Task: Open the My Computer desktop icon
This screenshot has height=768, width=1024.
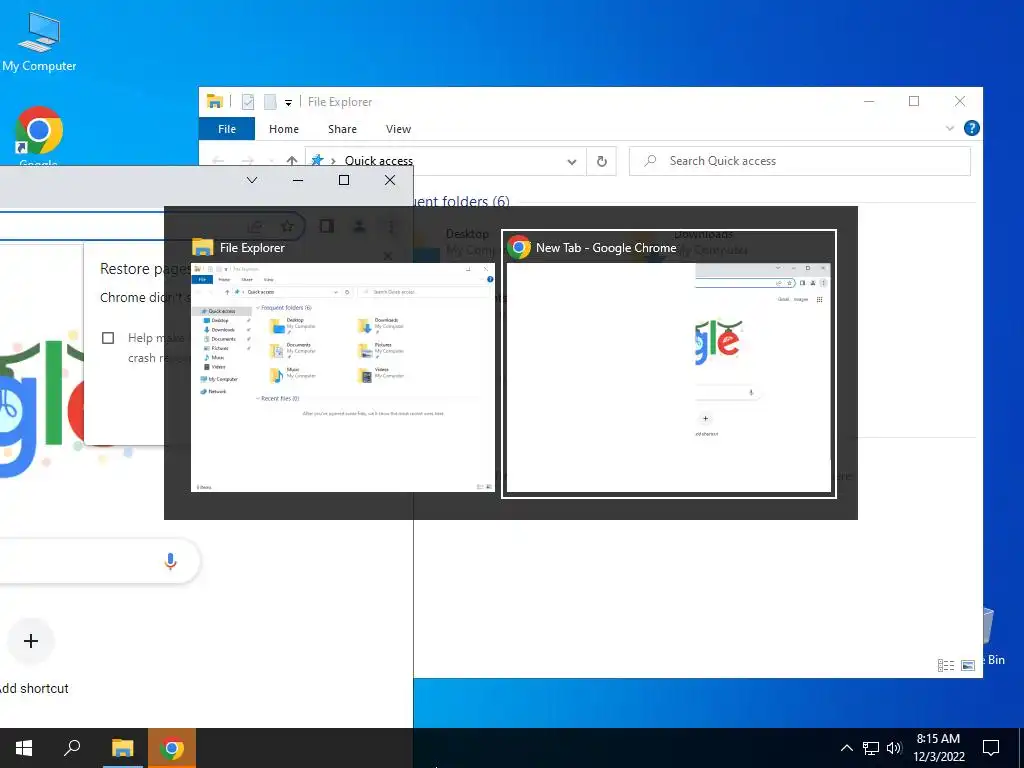Action: pos(39,42)
